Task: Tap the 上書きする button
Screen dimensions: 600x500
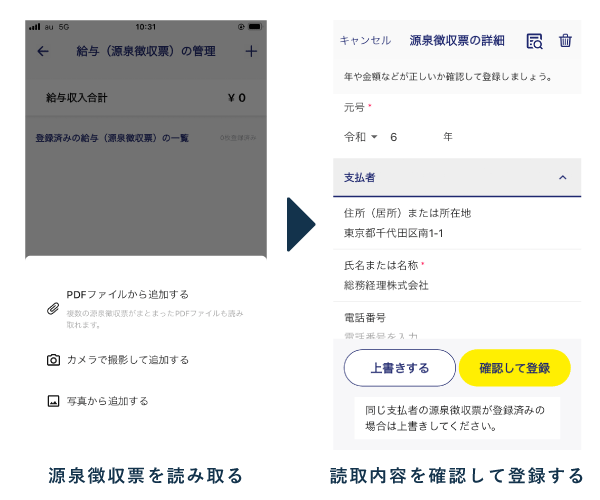Action: tap(399, 368)
